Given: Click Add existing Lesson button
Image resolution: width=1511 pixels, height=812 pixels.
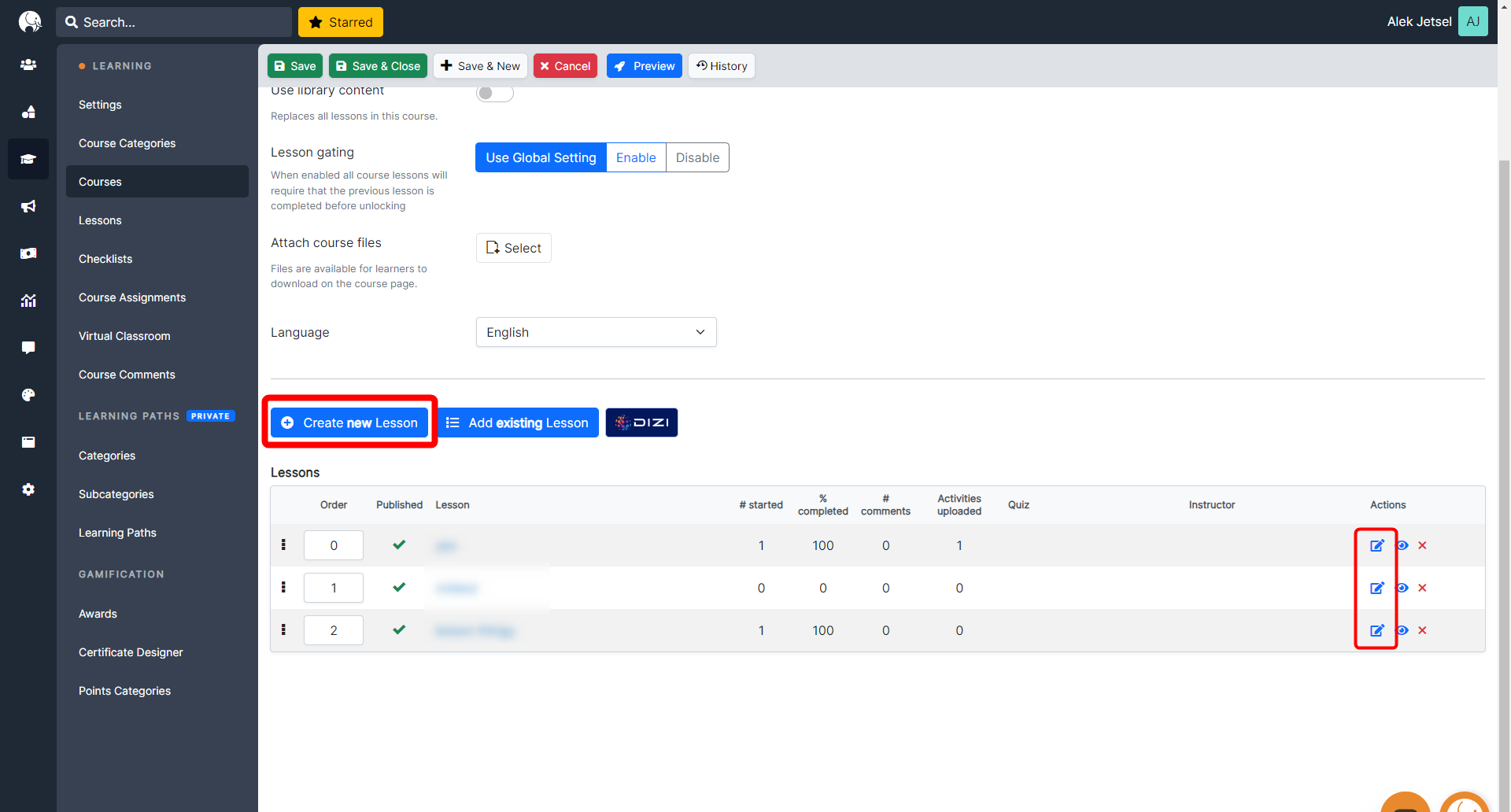Looking at the screenshot, I should [518, 423].
